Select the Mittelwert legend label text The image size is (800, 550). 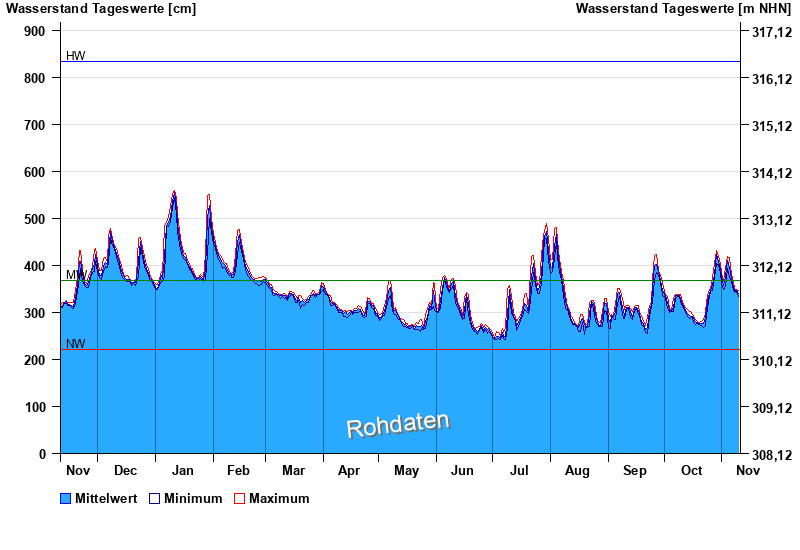[106, 498]
